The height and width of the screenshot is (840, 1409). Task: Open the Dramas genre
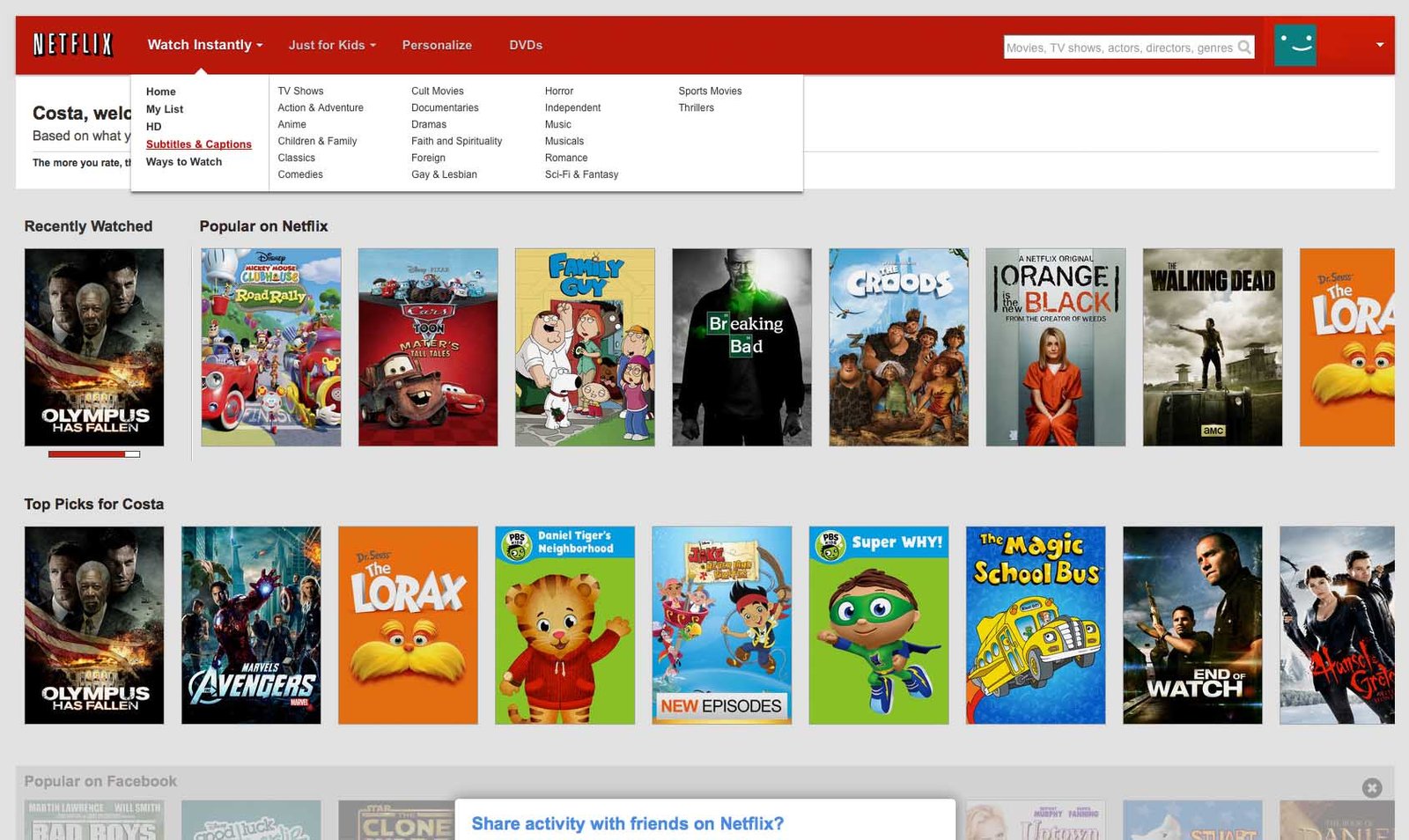429,124
